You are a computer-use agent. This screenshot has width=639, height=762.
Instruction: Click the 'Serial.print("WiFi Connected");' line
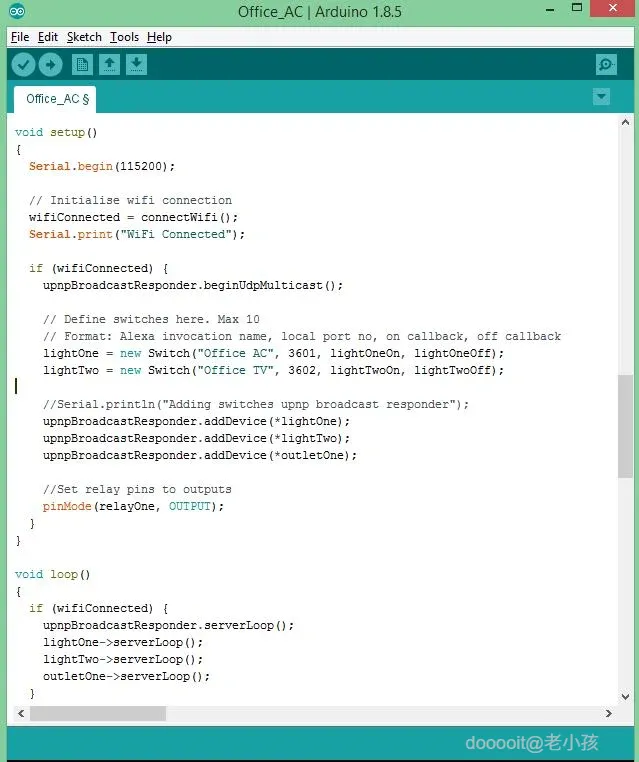click(137, 234)
